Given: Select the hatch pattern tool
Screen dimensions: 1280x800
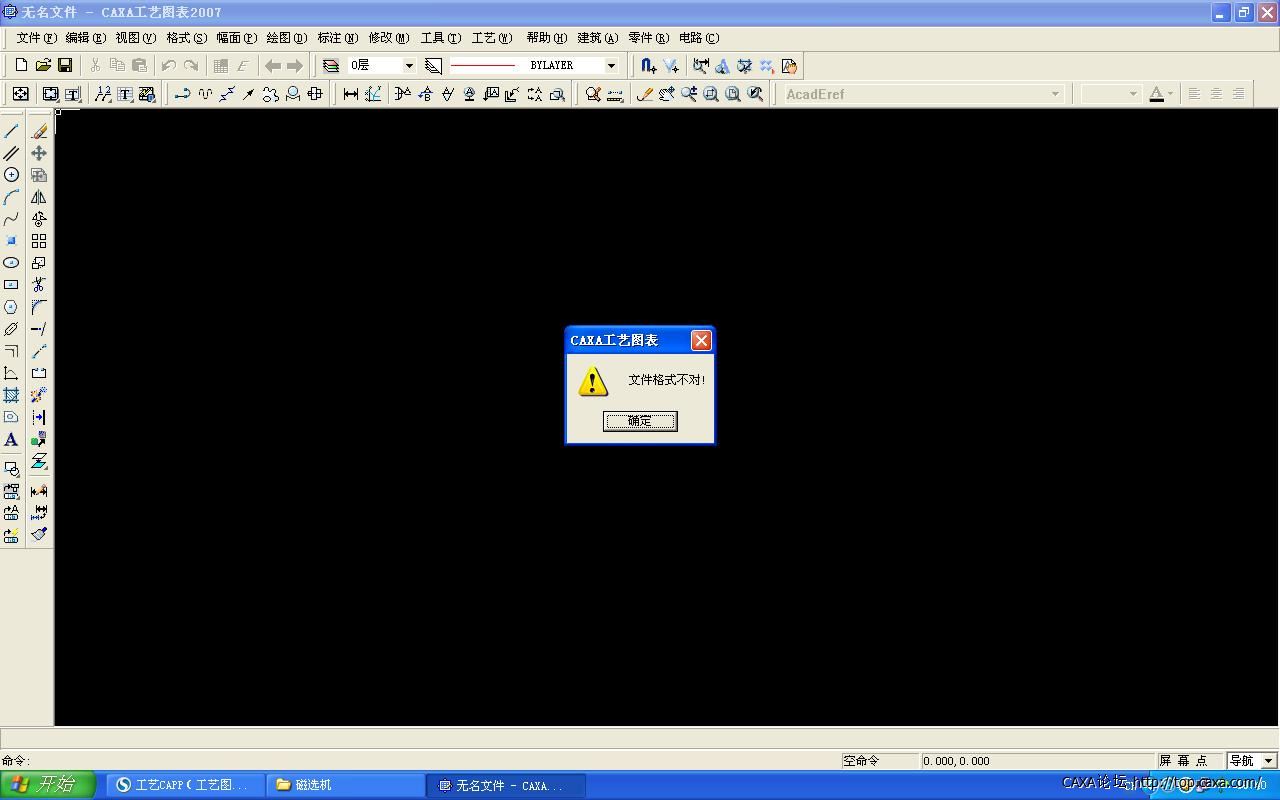Looking at the screenshot, I should click(11, 396).
